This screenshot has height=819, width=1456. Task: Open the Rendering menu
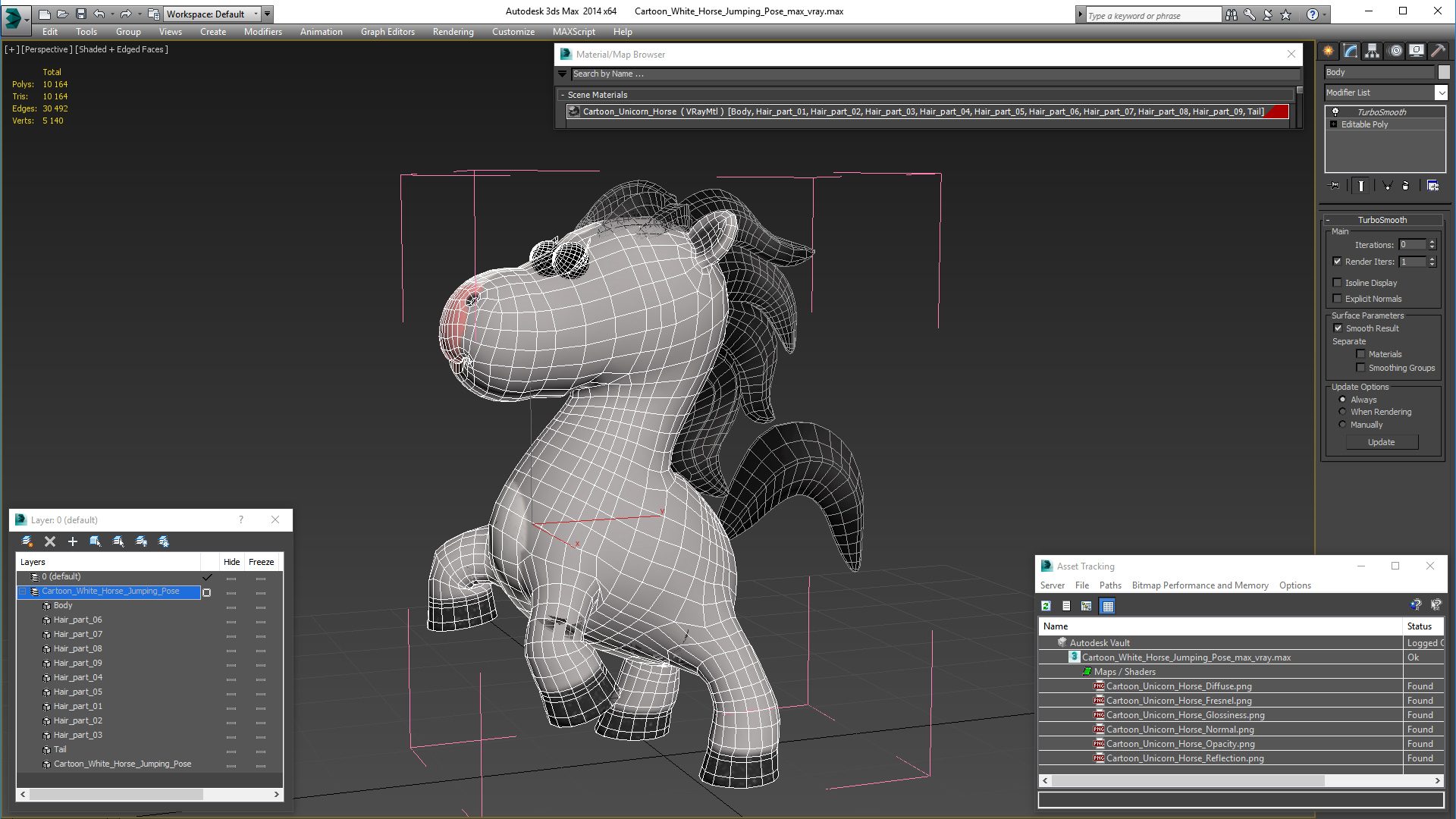(x=453, y=32)
